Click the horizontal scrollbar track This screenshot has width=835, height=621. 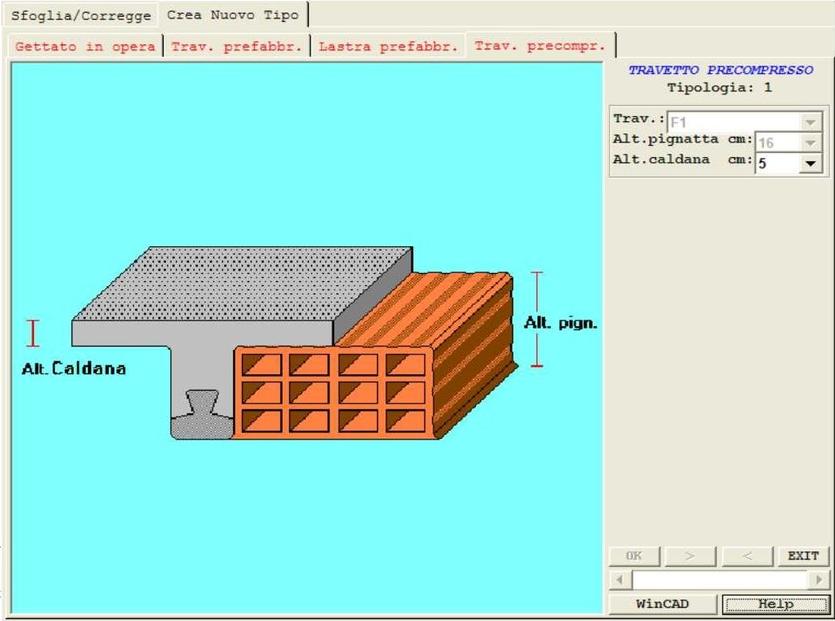[718, 580]
